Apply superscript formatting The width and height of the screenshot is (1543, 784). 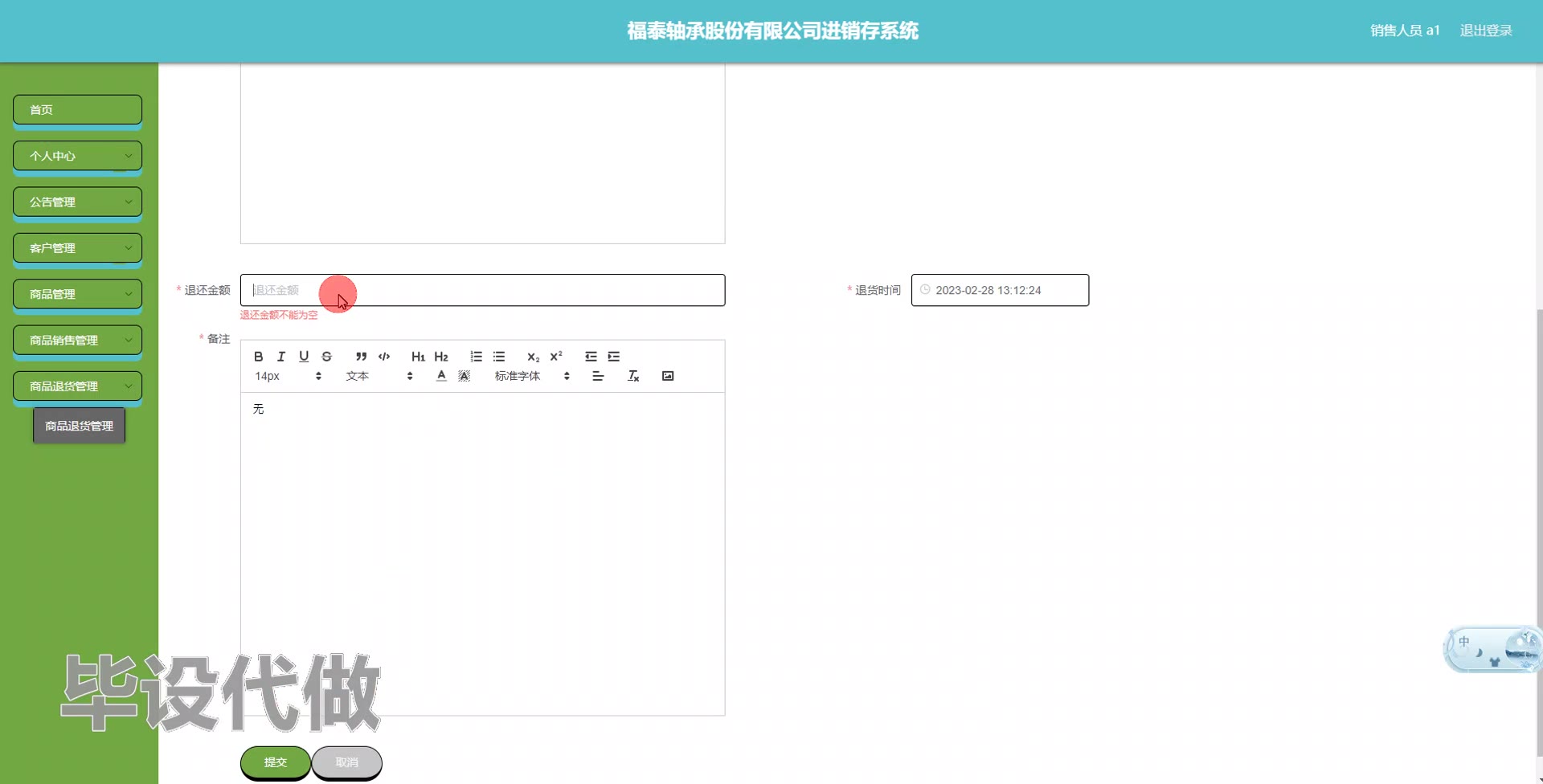tap(556, 357)
